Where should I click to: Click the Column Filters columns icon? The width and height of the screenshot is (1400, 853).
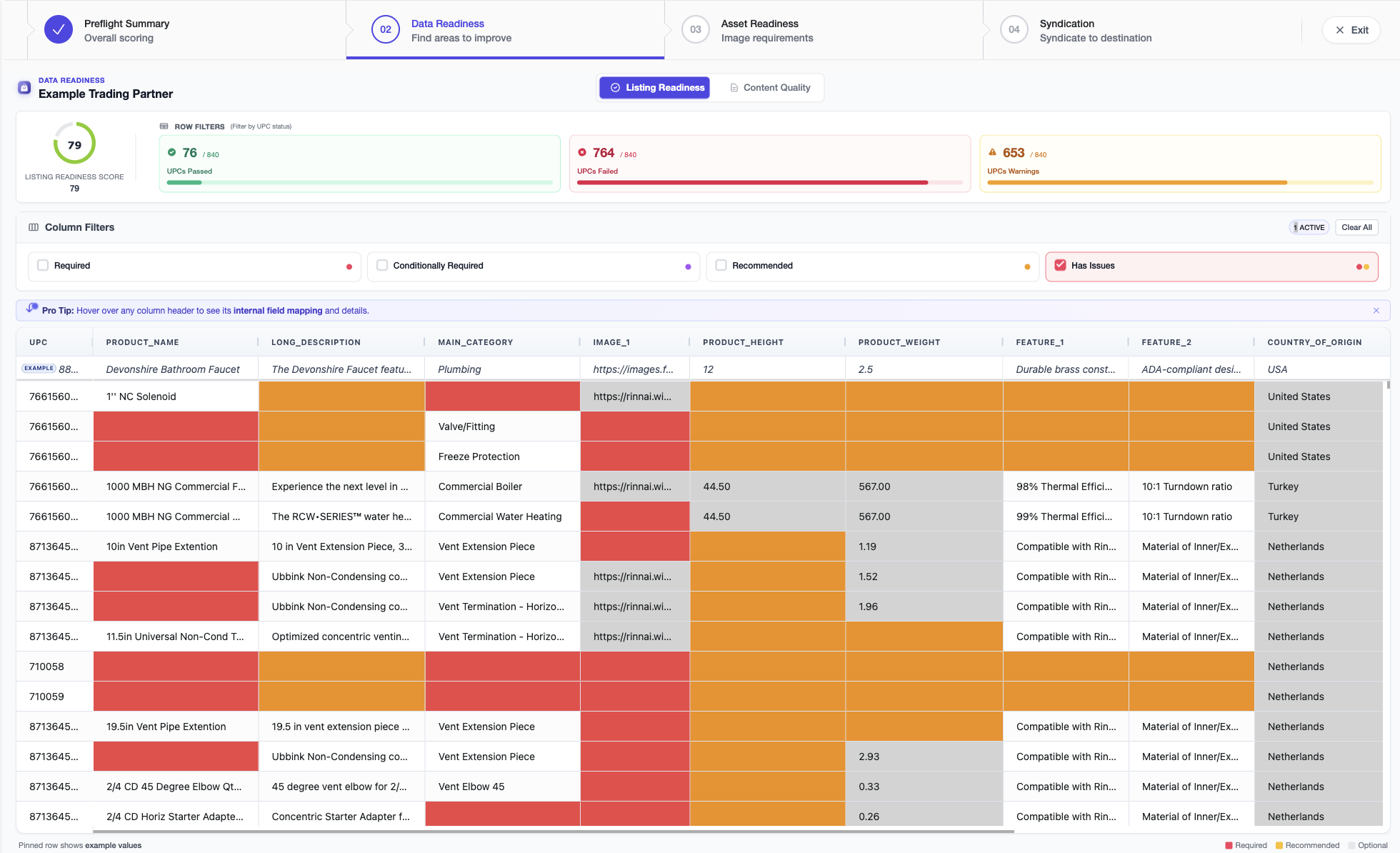(34, 227)
